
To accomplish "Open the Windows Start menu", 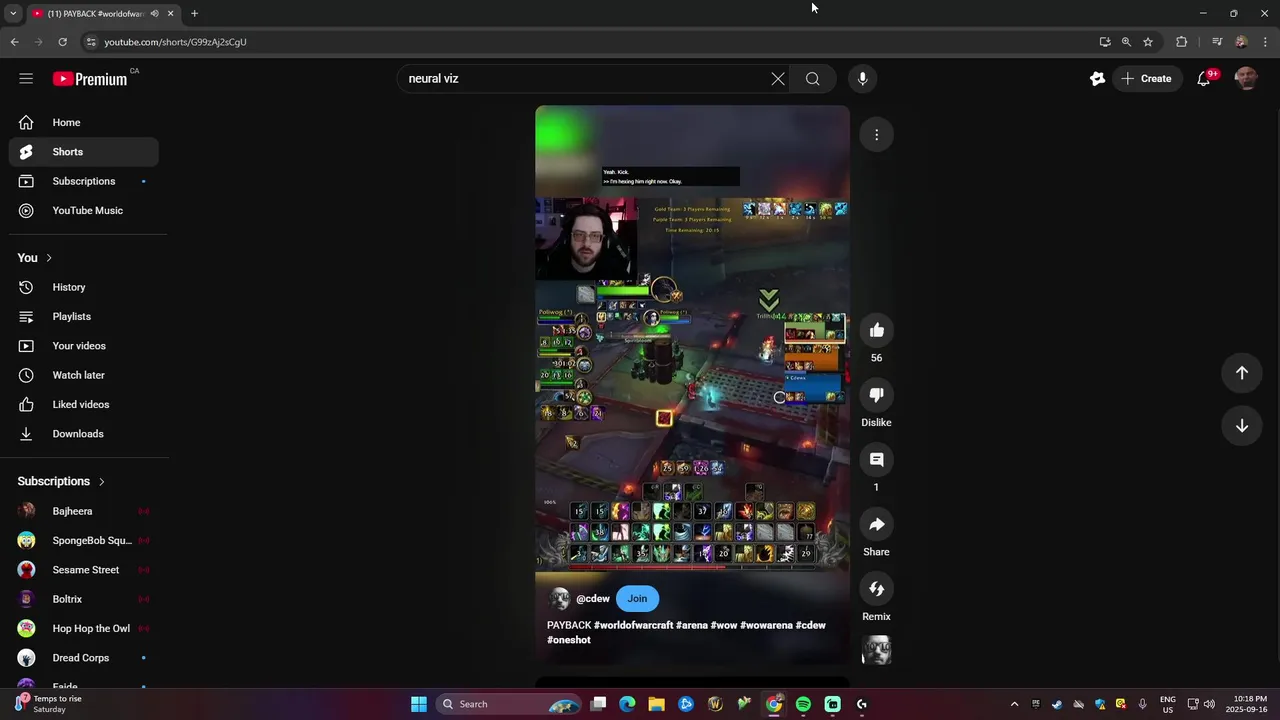I will point(419,704).
